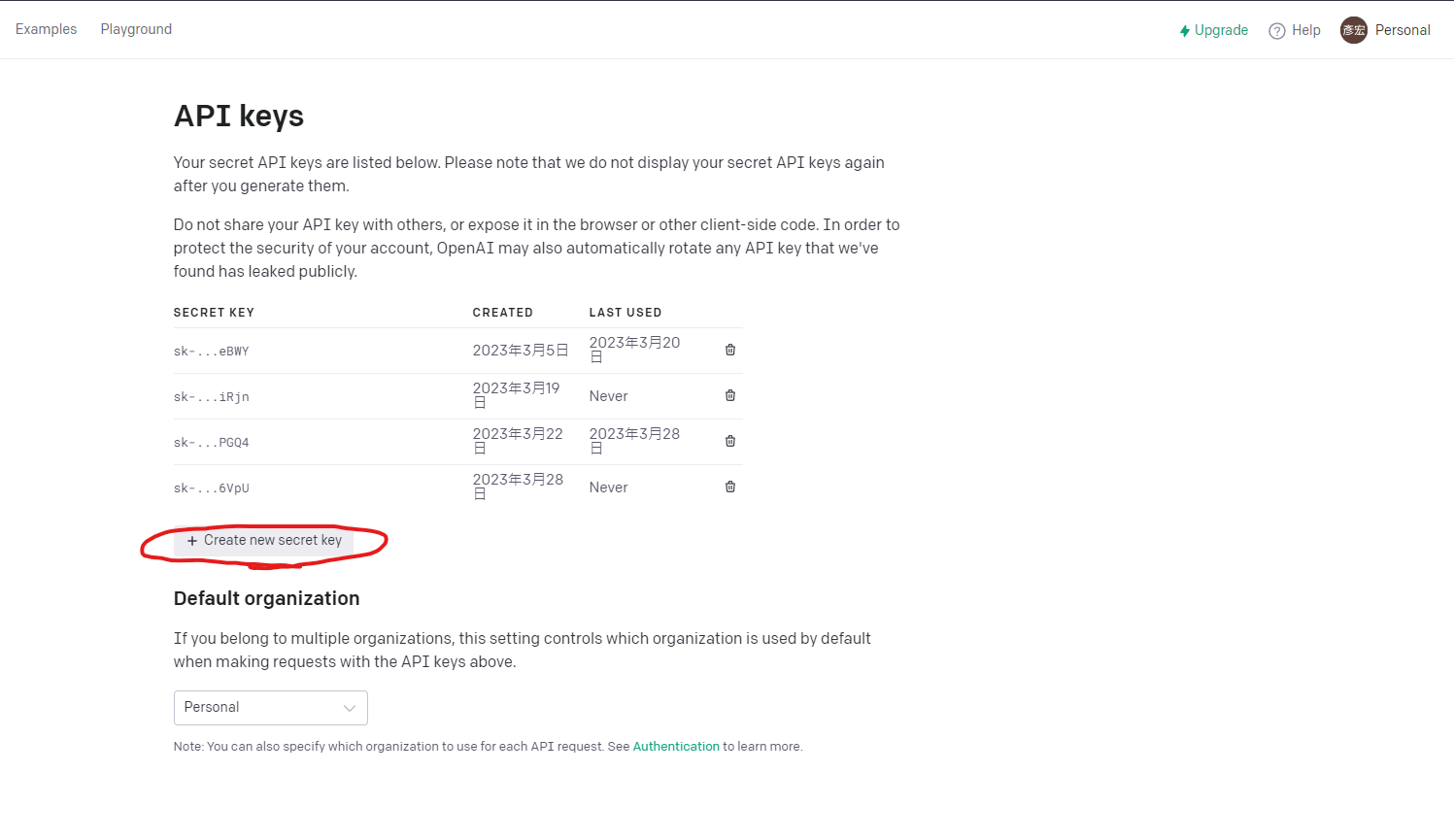This screenshot has width=1454, height=840.
Task: Click the plus icon on Create new secret key
Action: pyautogui.click(x=191, y=541)
